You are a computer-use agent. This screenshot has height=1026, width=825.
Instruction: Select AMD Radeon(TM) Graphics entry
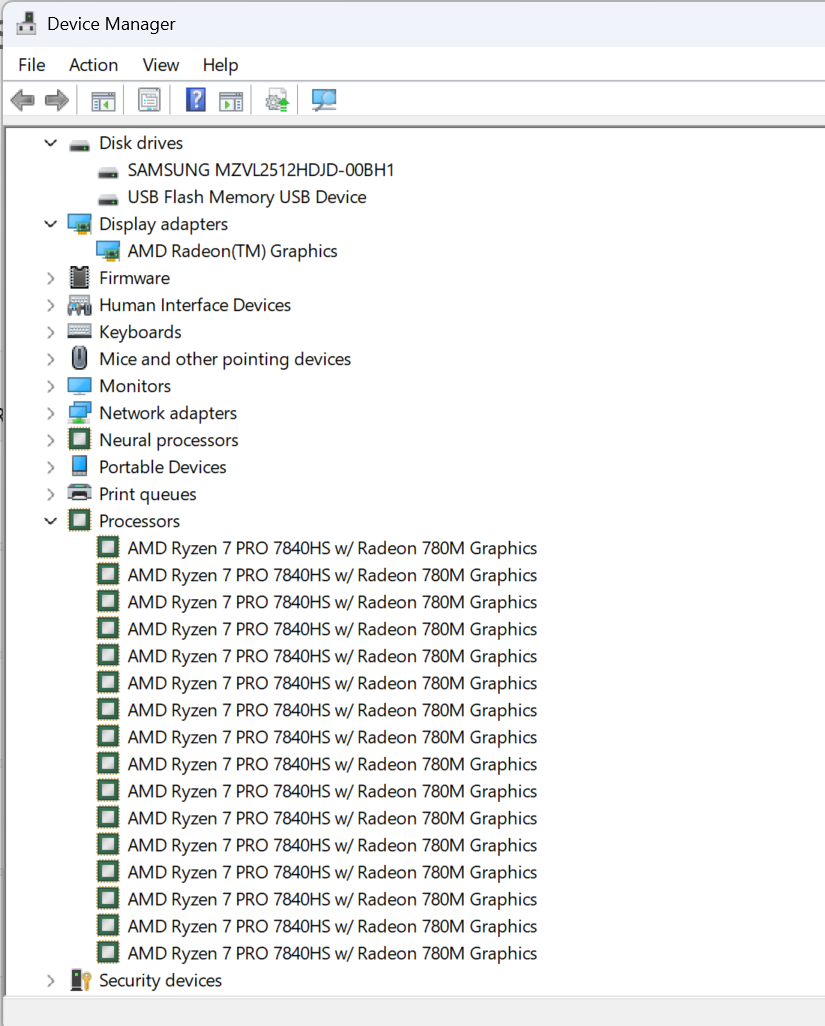click(x=232, y=251)
